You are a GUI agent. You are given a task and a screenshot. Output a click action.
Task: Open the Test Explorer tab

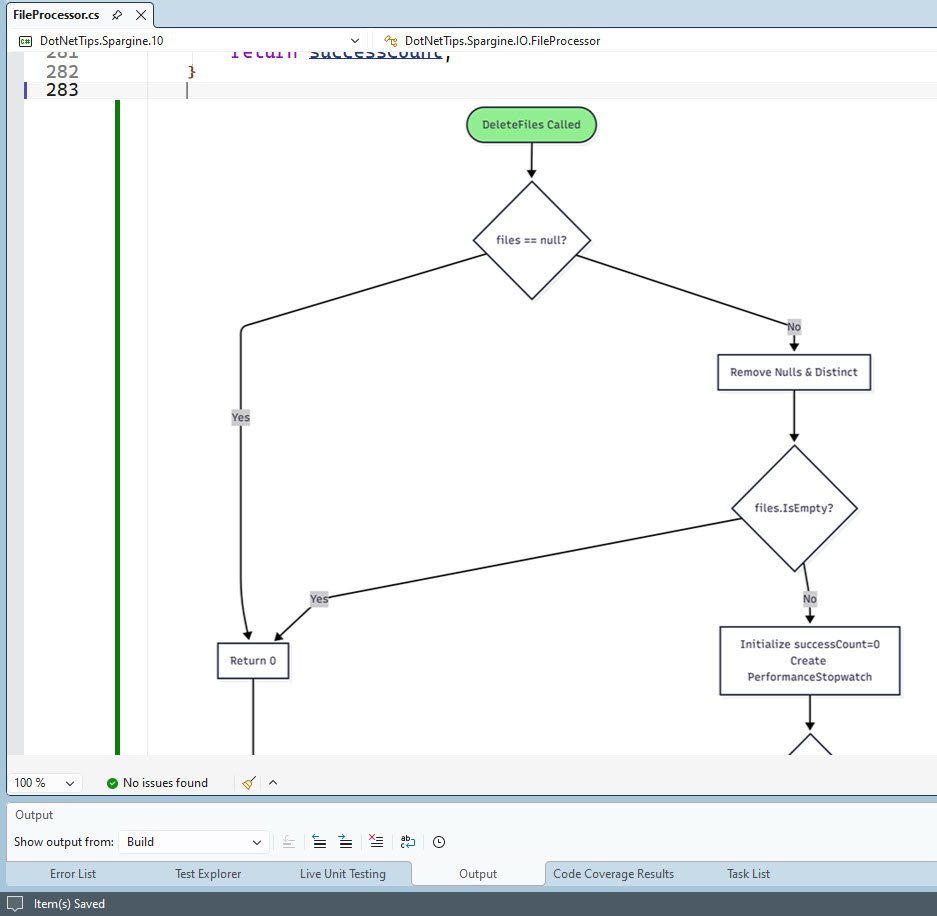coord(208,874)
